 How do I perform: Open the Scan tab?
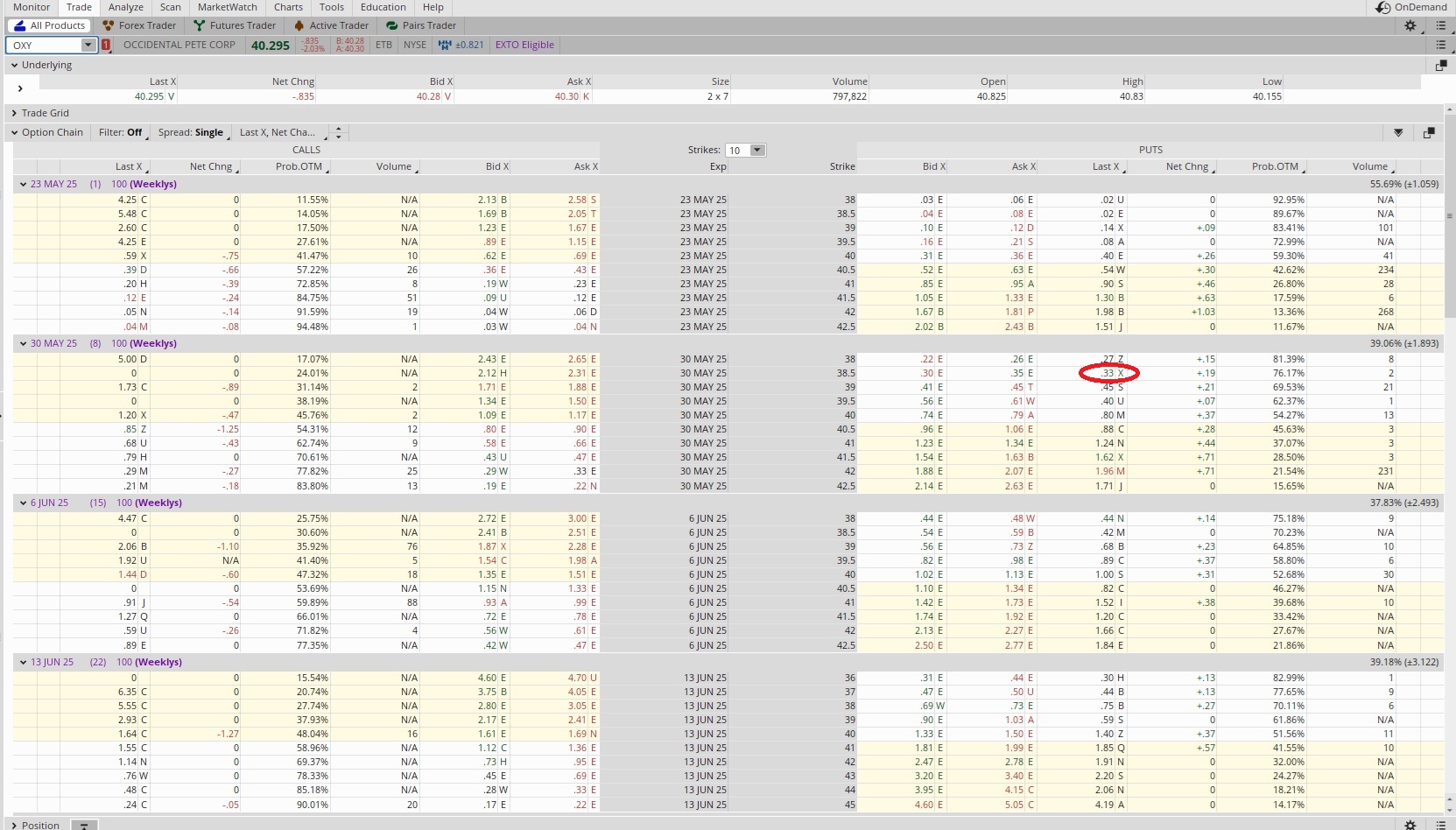(171, 7)
